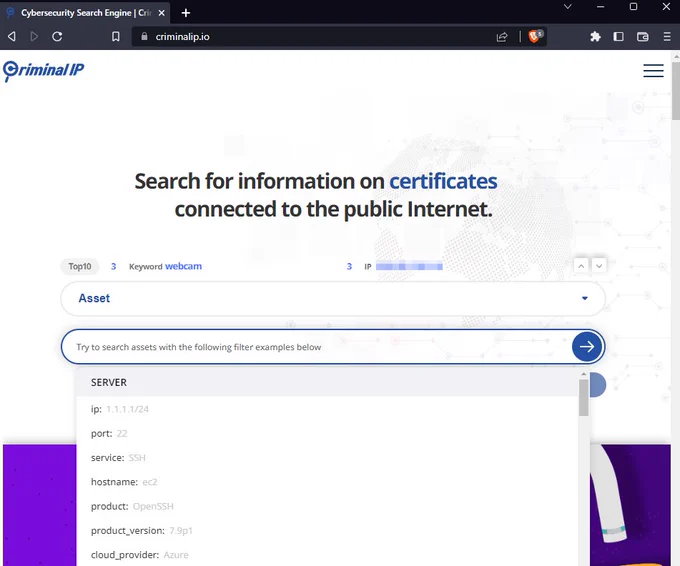The height and width of the screenshot is (566, 680).
Task: Open the extensions puzzle icon
Action: point(595,36)
